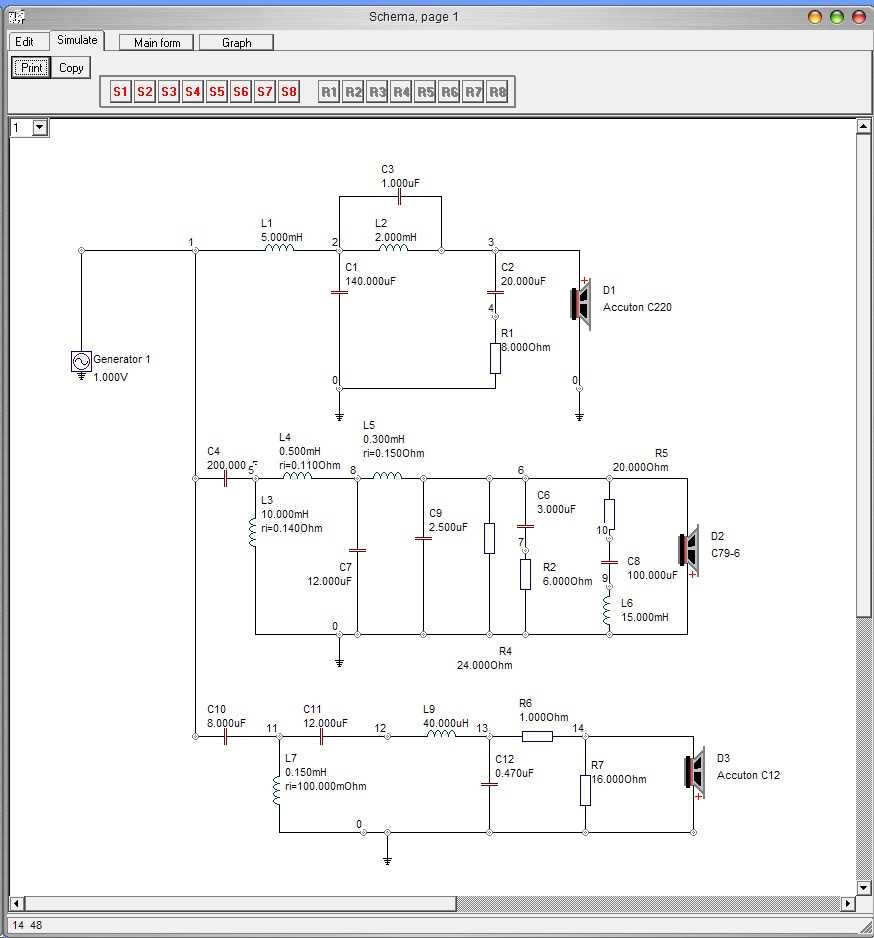This screenshot has height=938, width=874.
Task: Select the L6 15.000mH inductor symbol
Action: (x=607, y=610)
